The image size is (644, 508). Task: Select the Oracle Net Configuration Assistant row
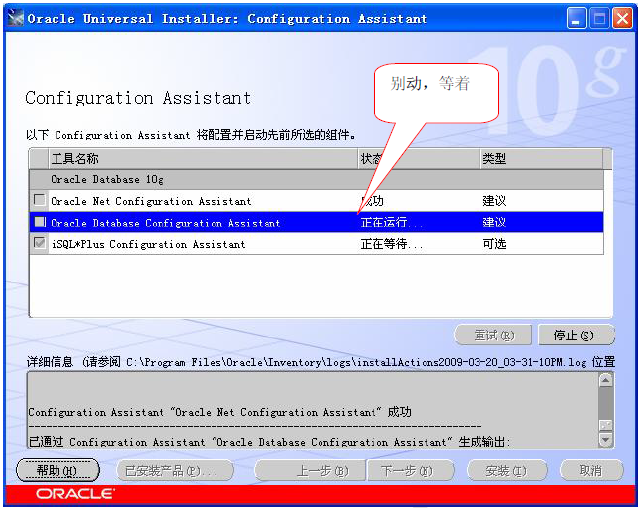pos(316,201)
